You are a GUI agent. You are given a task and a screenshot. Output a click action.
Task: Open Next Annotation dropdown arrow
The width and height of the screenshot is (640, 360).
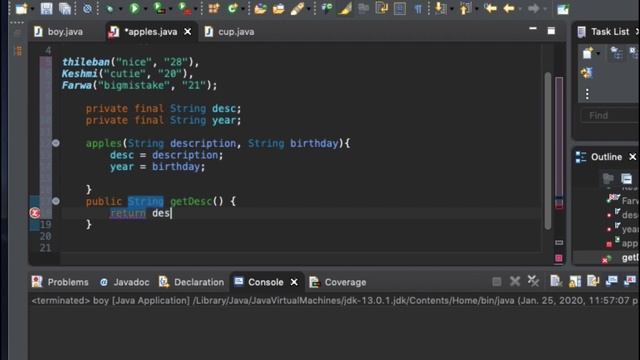tap(451, 9)
